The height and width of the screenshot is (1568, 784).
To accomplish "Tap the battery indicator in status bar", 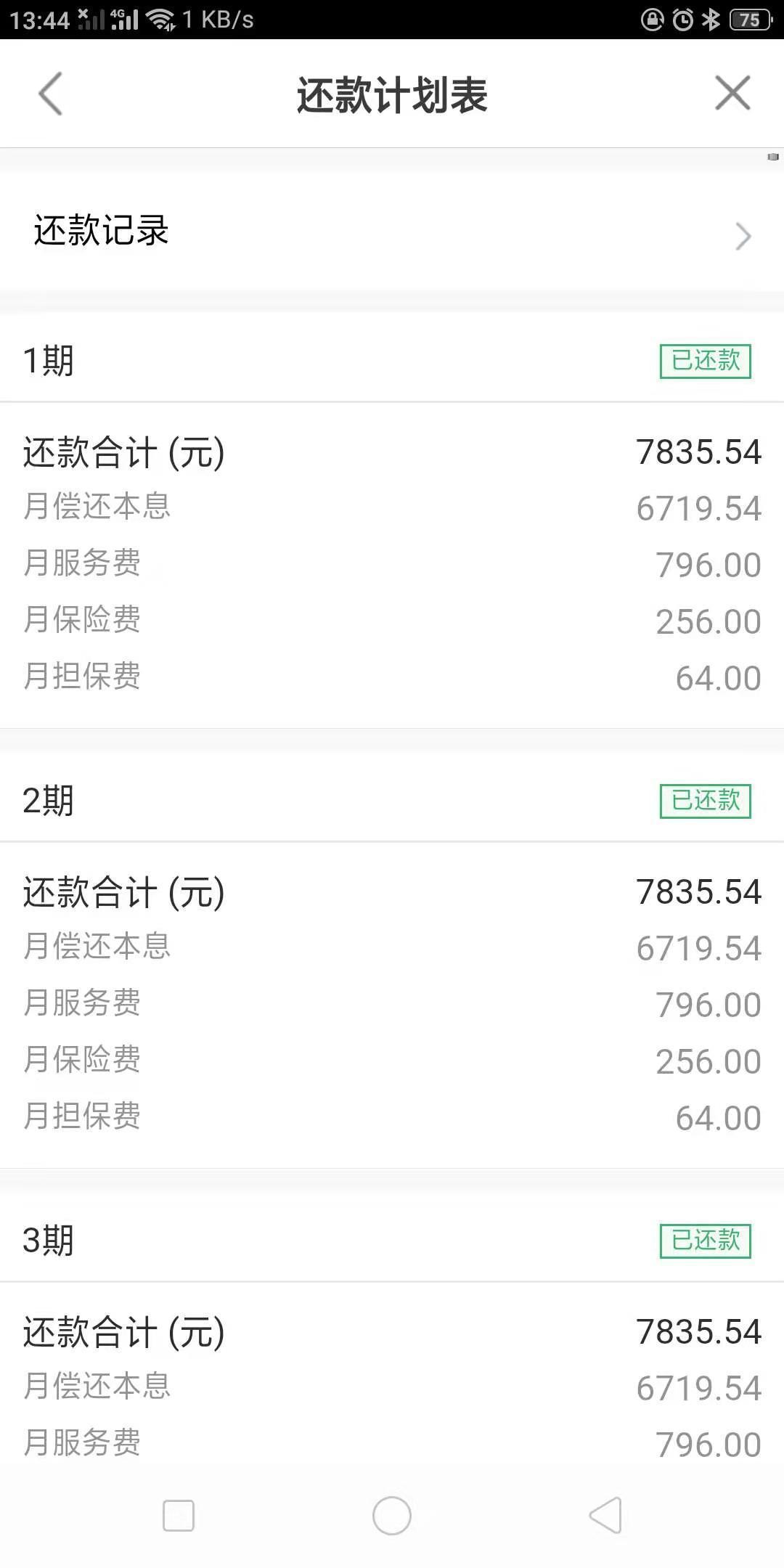I will click(751, 20).
